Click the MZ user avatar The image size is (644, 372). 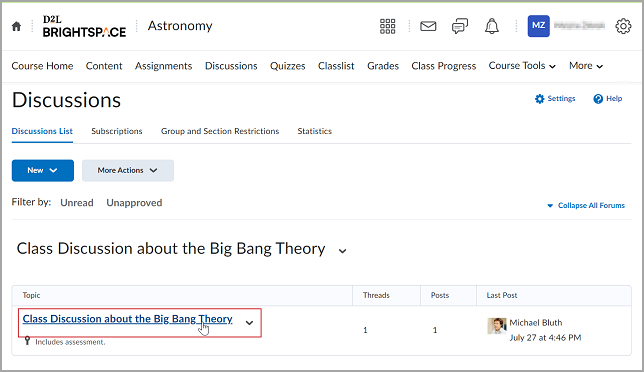pos(538,26)
